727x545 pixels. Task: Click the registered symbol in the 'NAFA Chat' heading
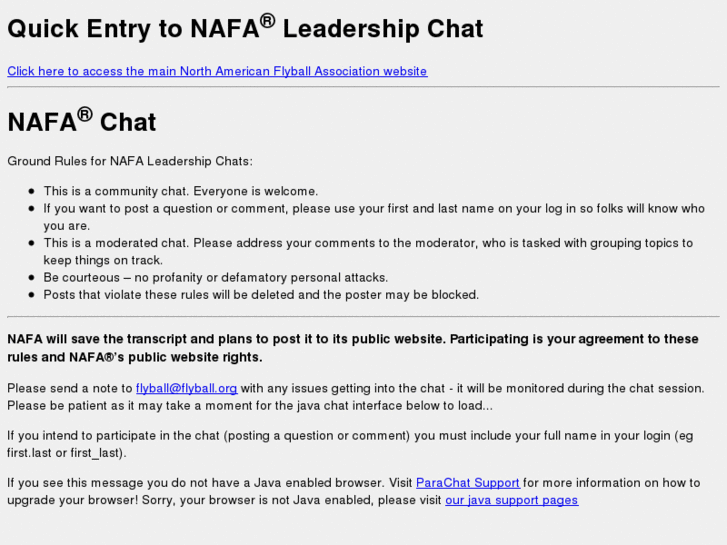click(x=85, y=113)
